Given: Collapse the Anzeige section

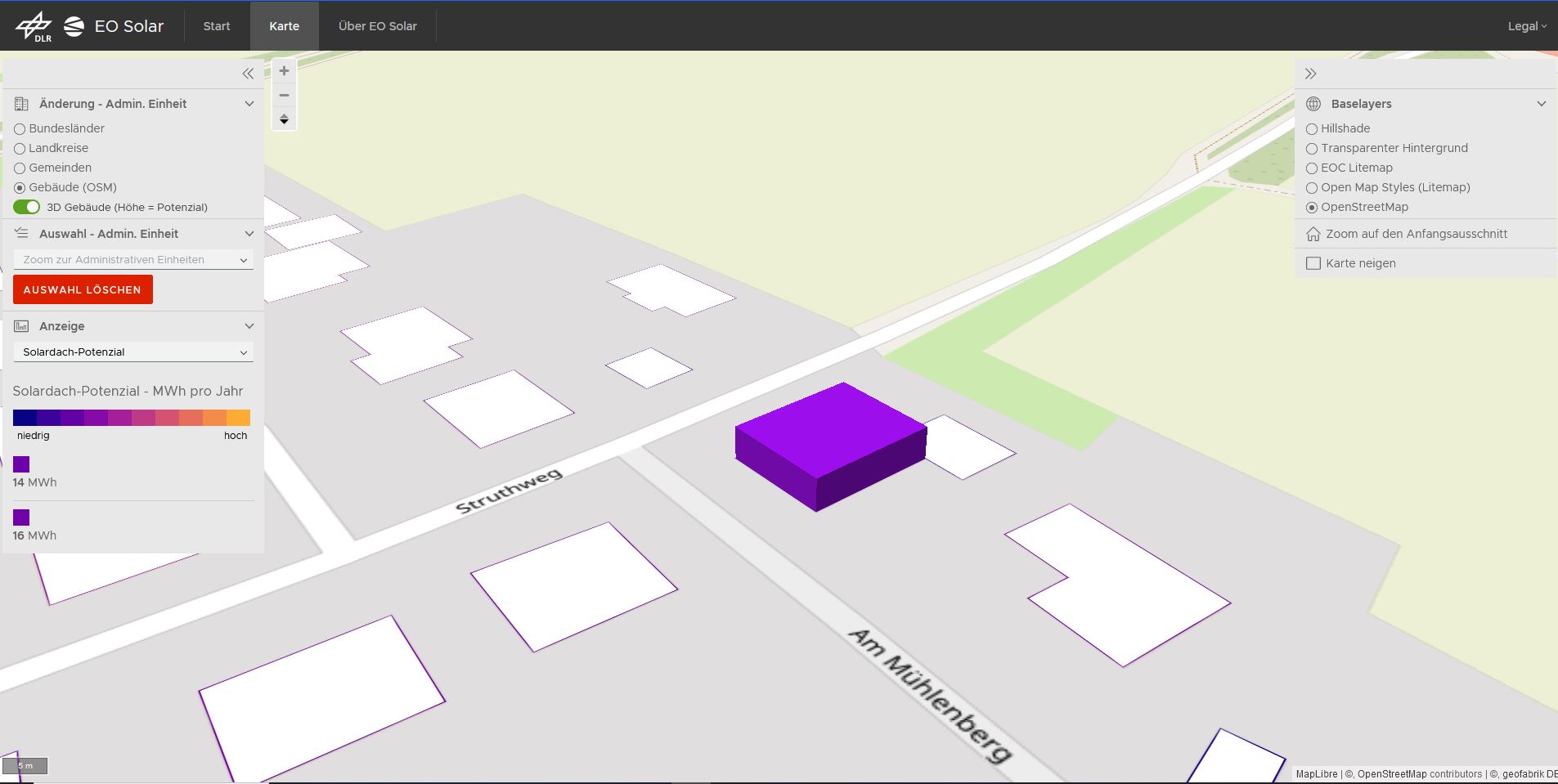Looking at the screenshot, I should (249, 326).
